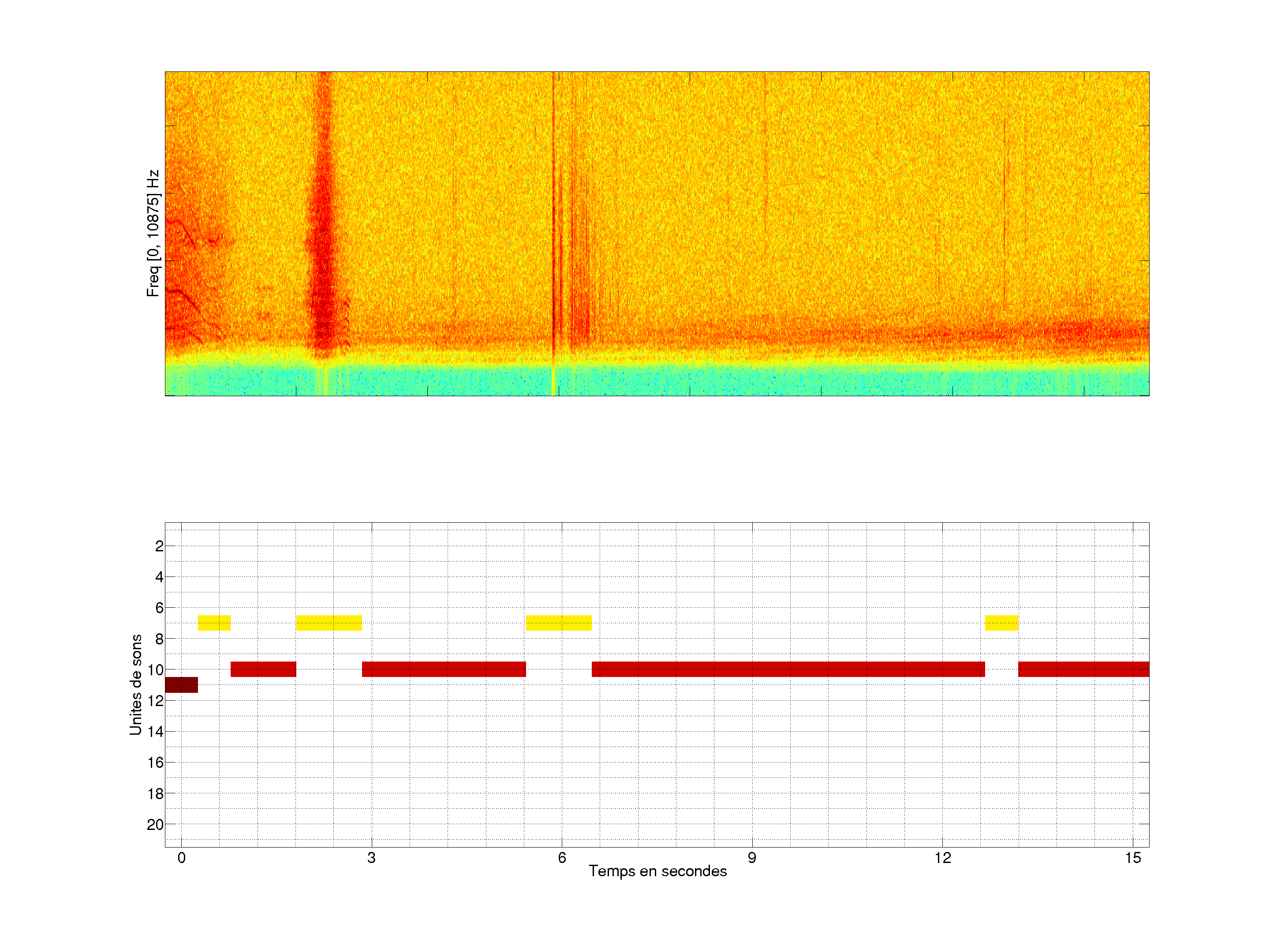Select the longest red bar in row 10
Viewport: 1270px width, 952px height.
[788, 669]
